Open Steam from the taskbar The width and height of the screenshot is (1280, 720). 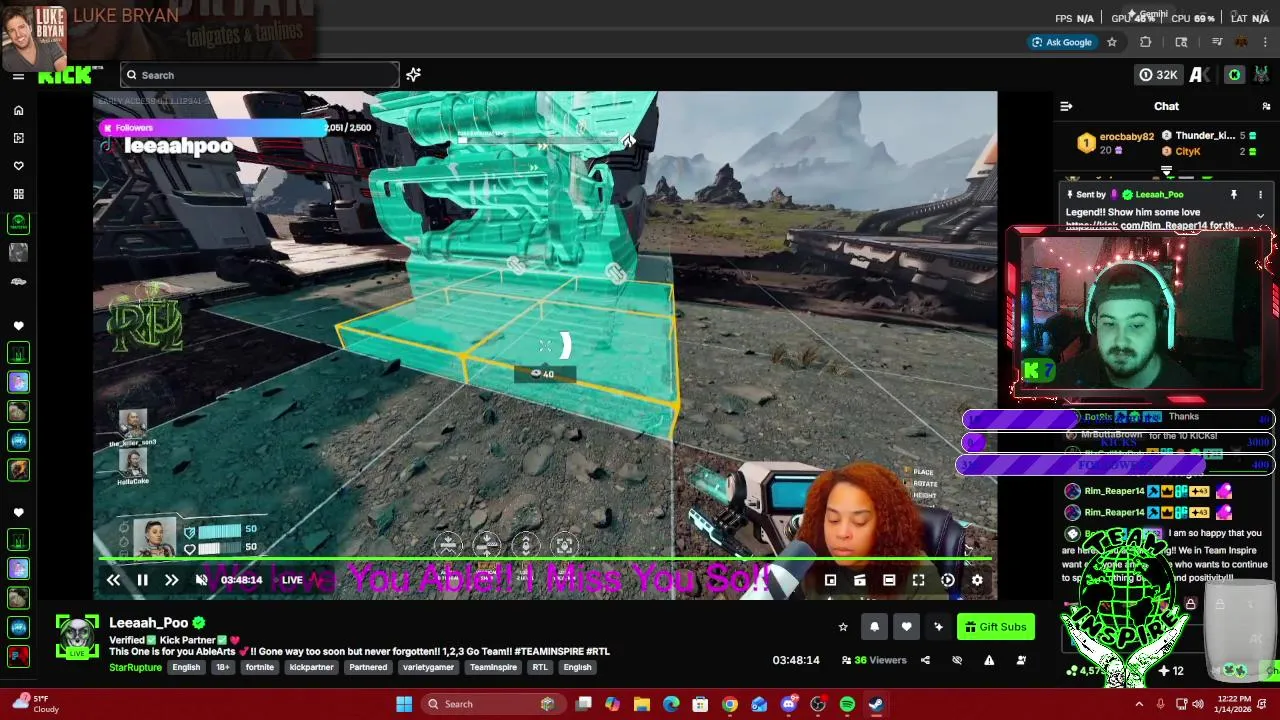pos(876,704)
